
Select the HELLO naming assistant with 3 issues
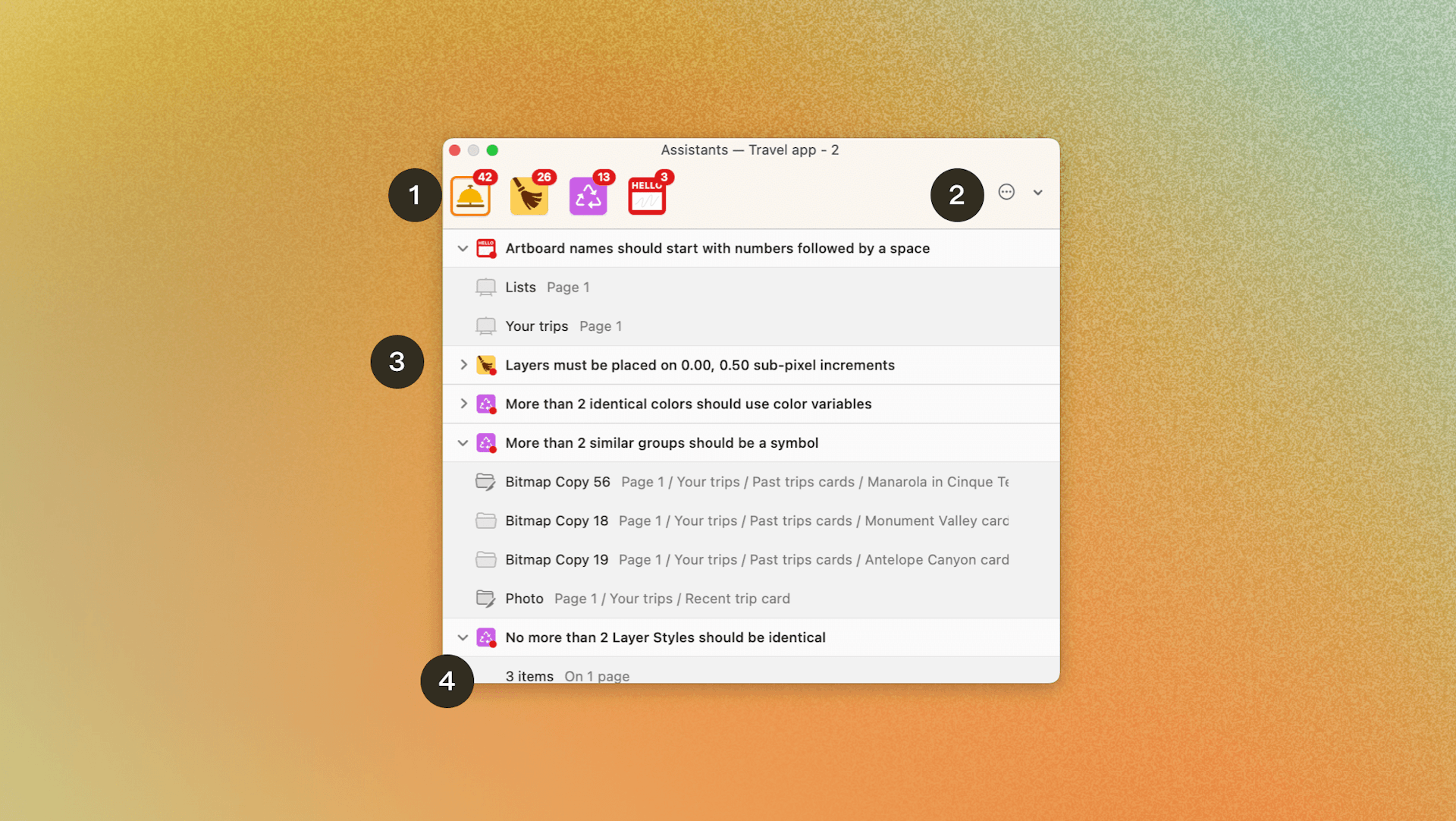click(x=647, y=197)
